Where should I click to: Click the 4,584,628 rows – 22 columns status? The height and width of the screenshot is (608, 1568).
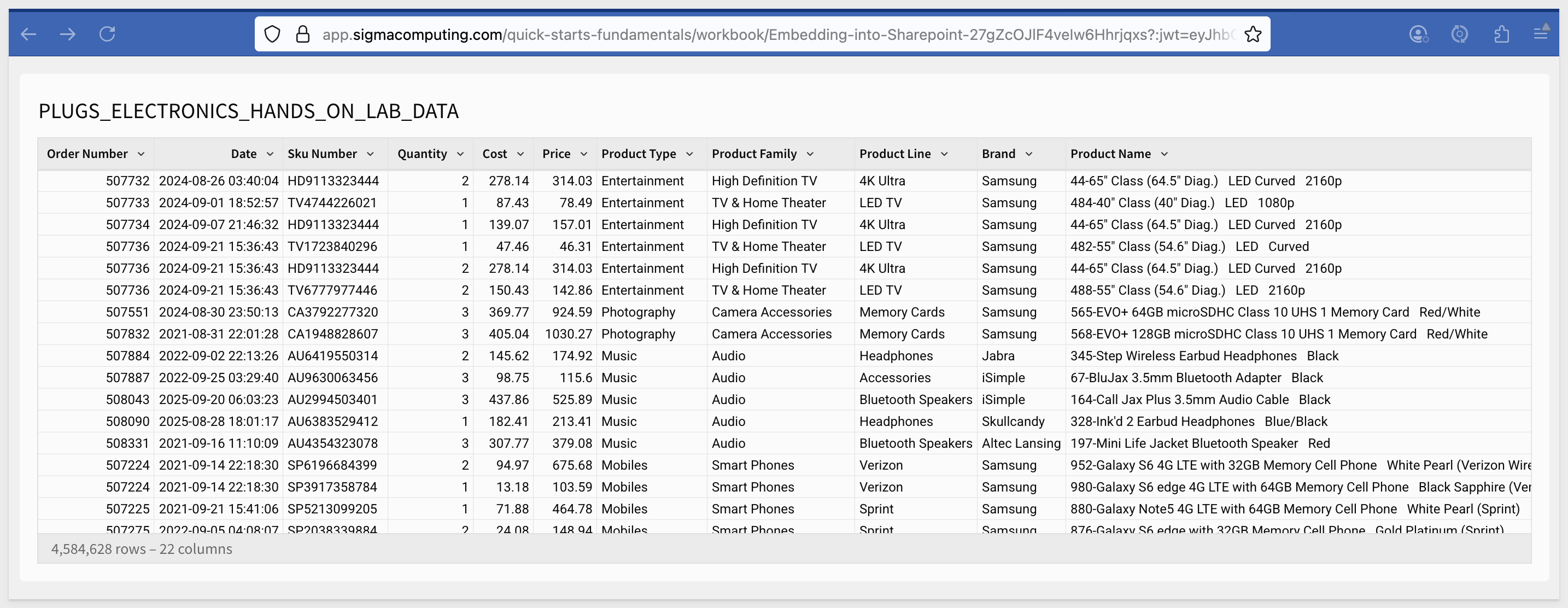click(141, 549)
